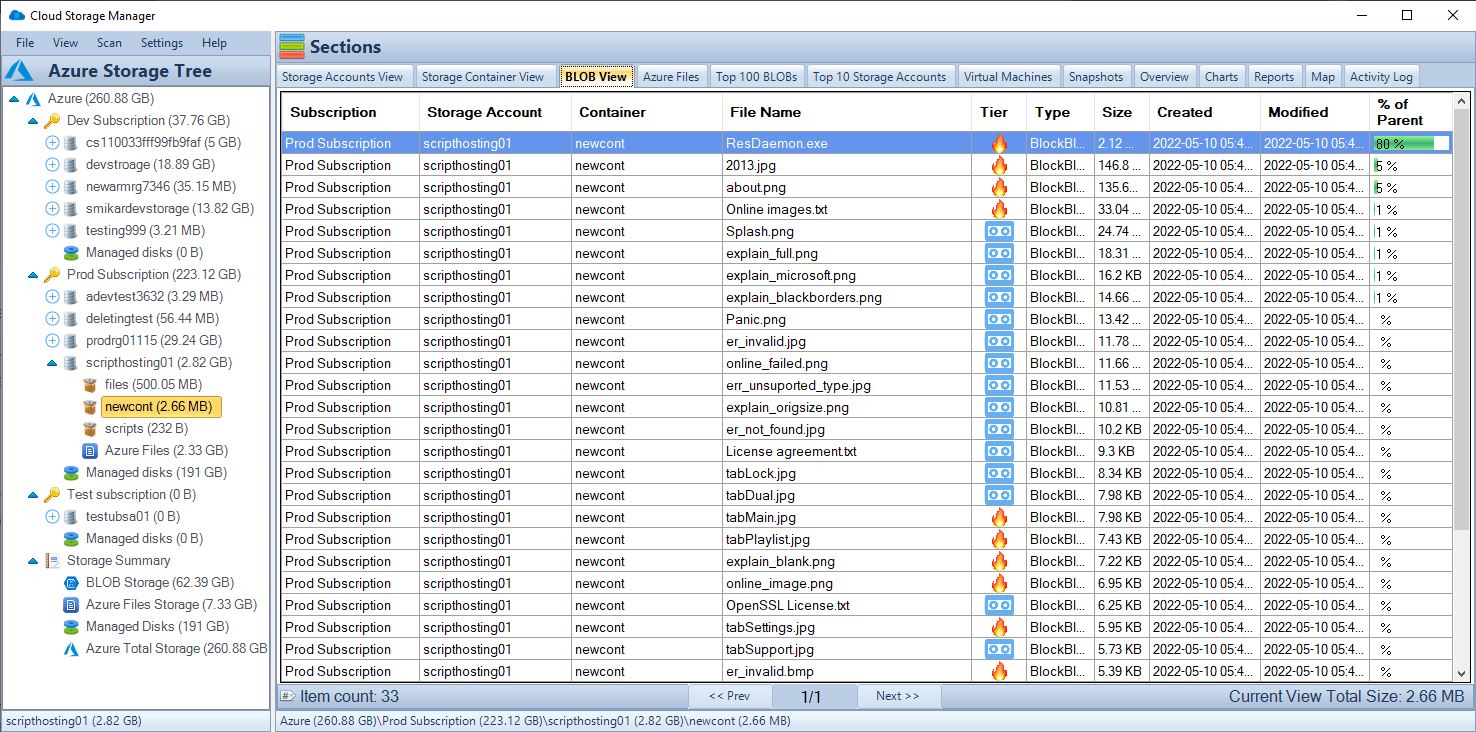Viewport: 1476px width, 732px height.
Task: Click the Current View Total Size text
Action: coord(1346,696)
